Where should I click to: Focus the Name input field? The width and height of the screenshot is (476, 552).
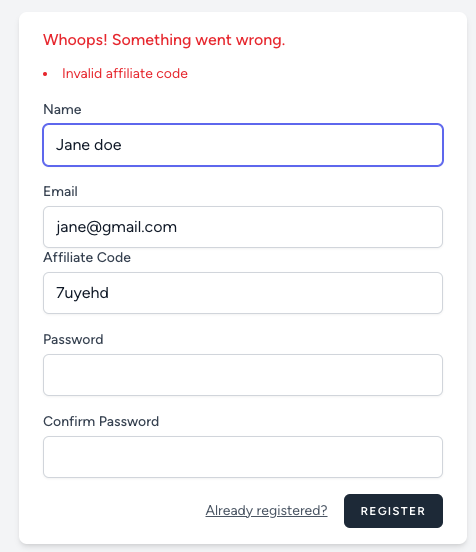243,145
